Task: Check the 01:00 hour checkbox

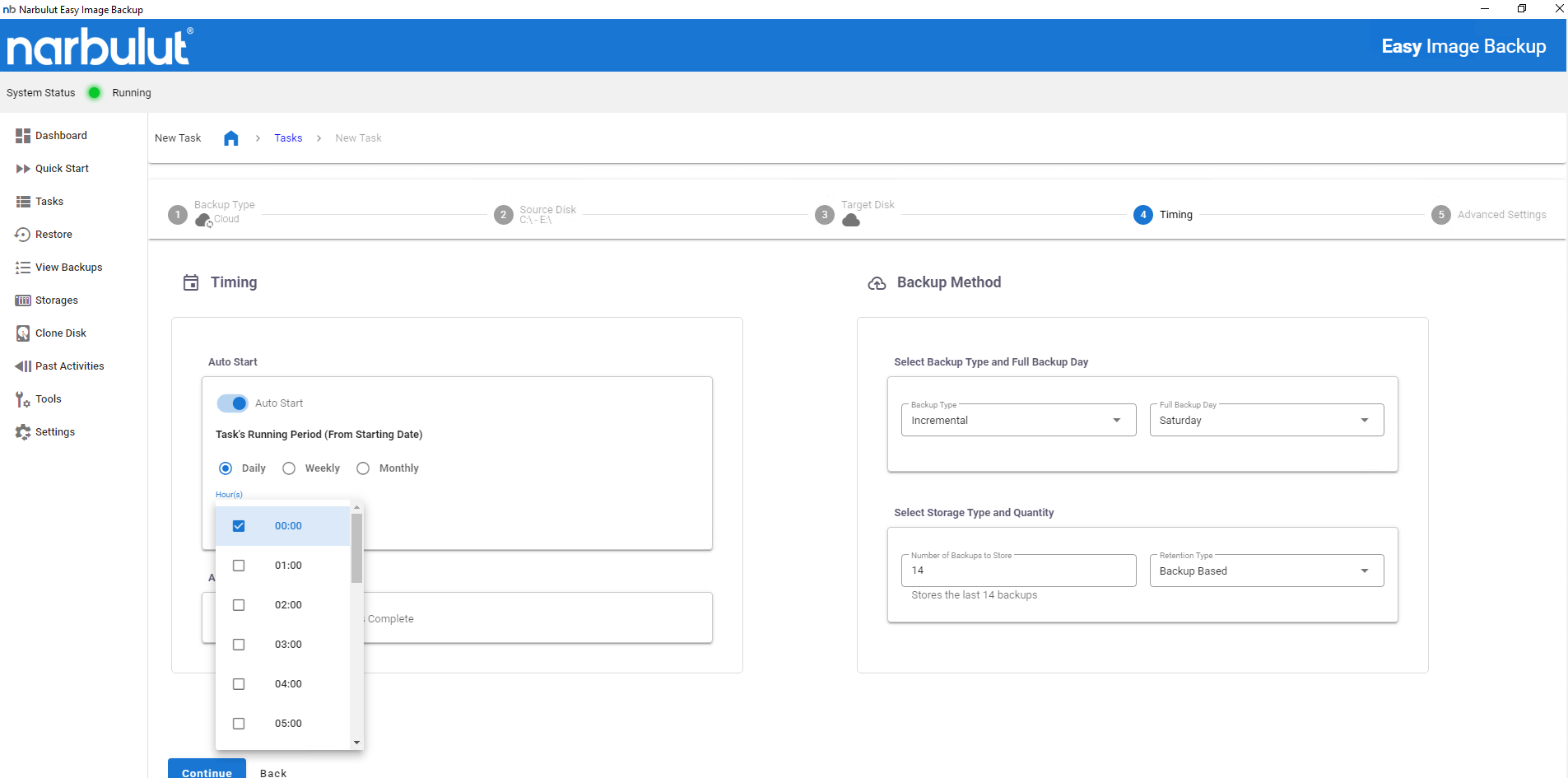Action: 239,566
